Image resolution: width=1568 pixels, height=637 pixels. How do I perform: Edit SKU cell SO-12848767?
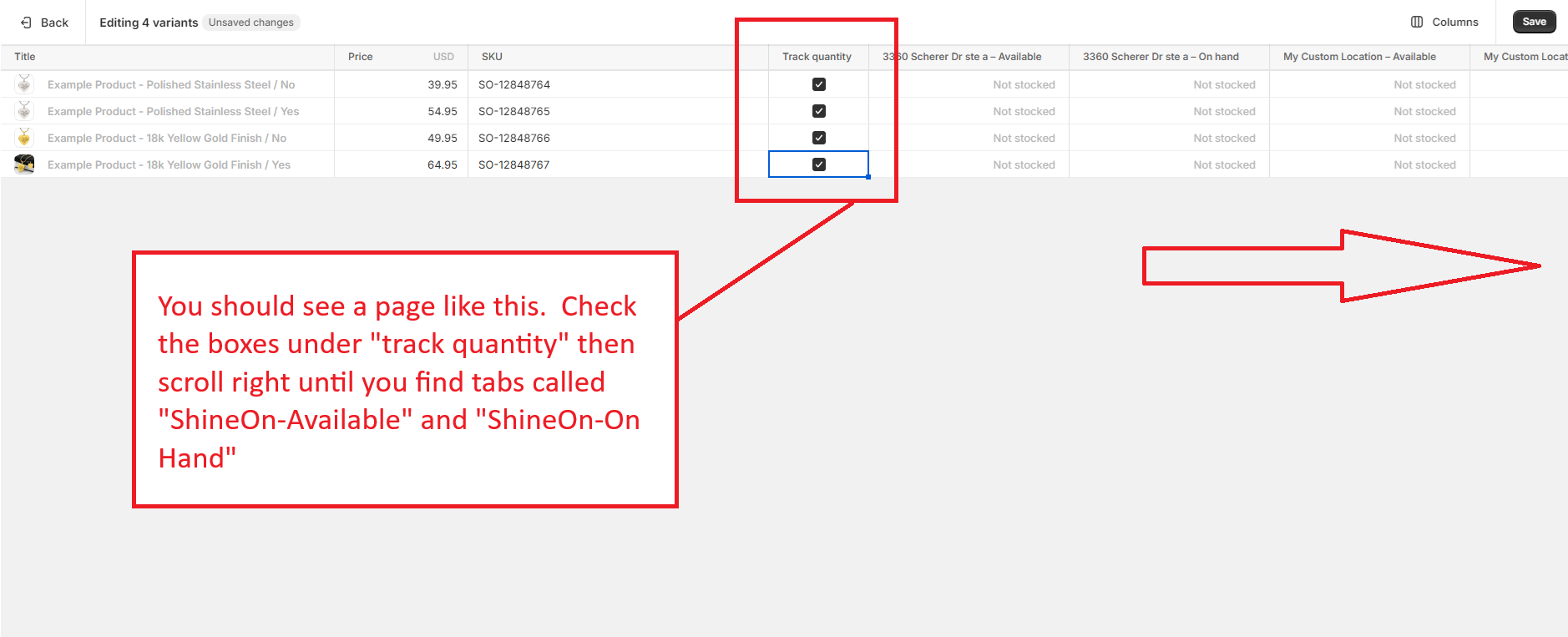[x=618, y=164]
